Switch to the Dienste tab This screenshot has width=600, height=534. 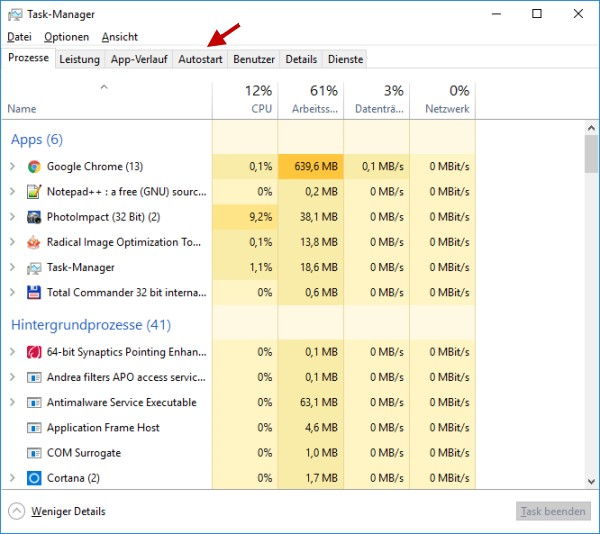pyautogui.click(x=345, y=59)
